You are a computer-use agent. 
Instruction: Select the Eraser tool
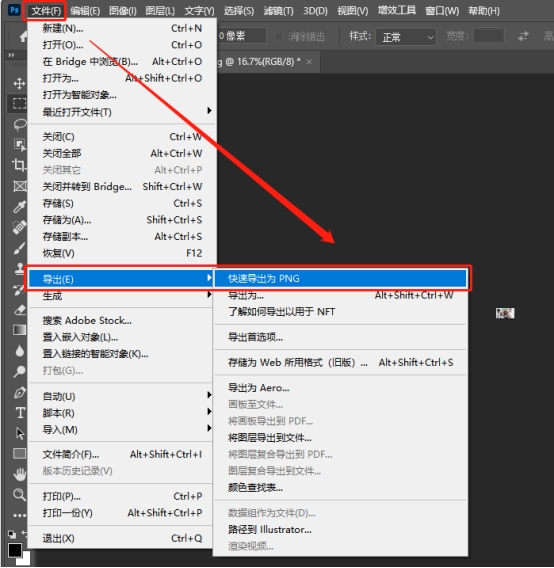(19, 310)
